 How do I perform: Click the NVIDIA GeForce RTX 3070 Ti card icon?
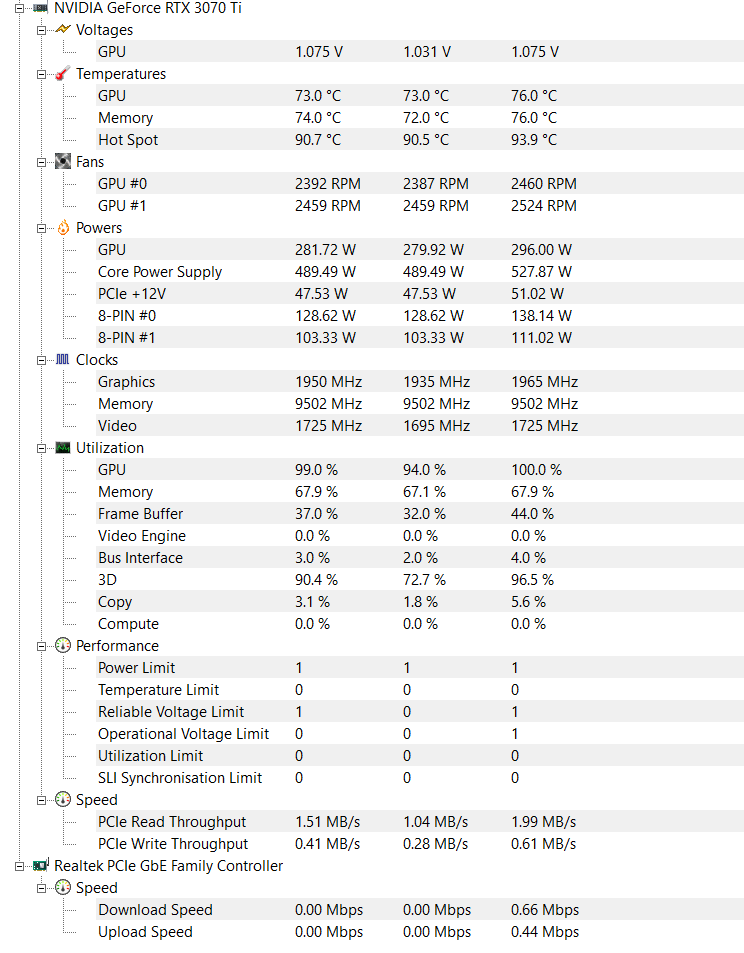click(x=41, y=8)
